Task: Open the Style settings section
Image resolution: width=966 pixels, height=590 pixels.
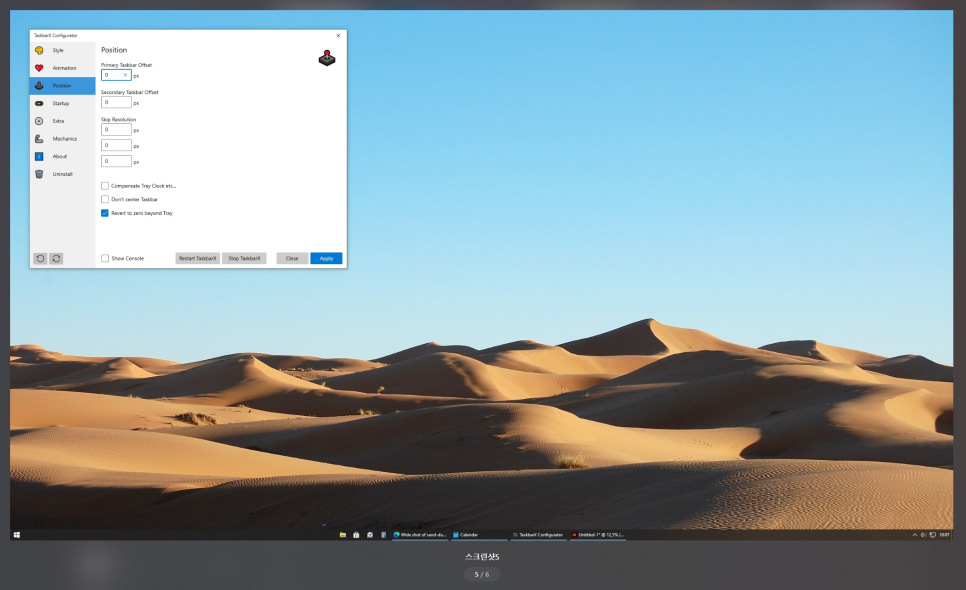Action: 58,50
